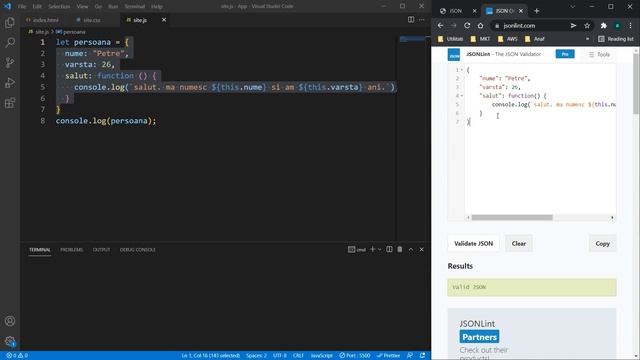Split the VS Code editor right

click(x=411, y=20)
